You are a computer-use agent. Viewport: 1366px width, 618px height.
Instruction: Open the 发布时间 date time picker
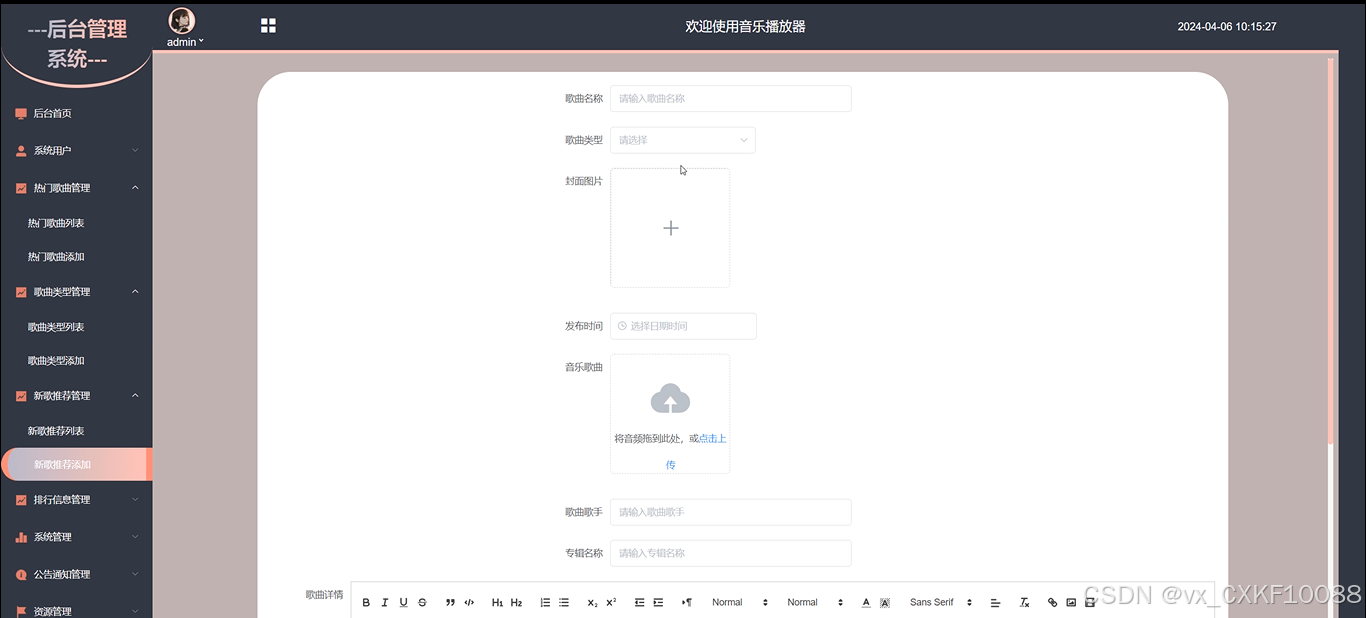pos(683,326)
